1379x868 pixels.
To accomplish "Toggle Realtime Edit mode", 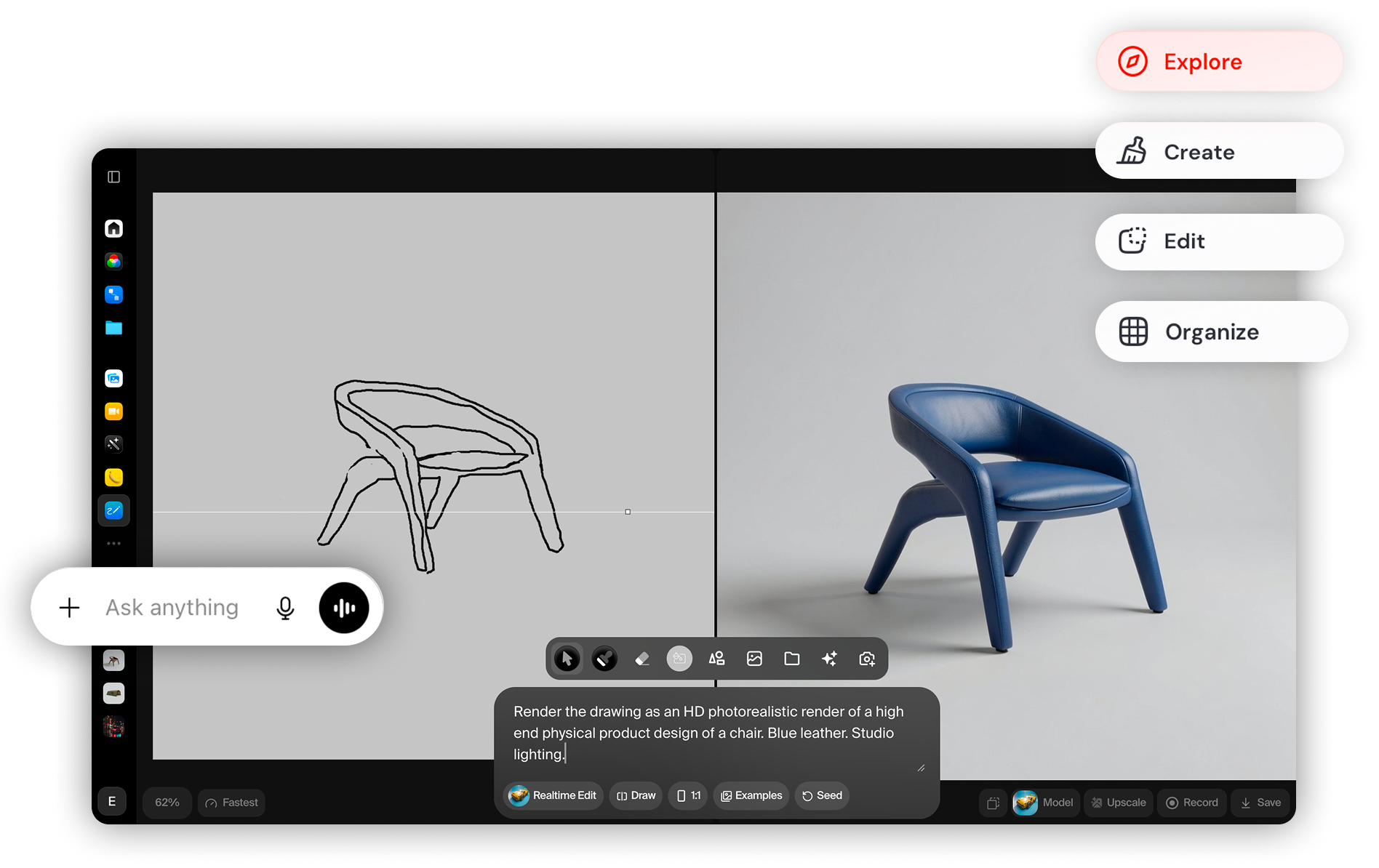I will pos(553,795).
